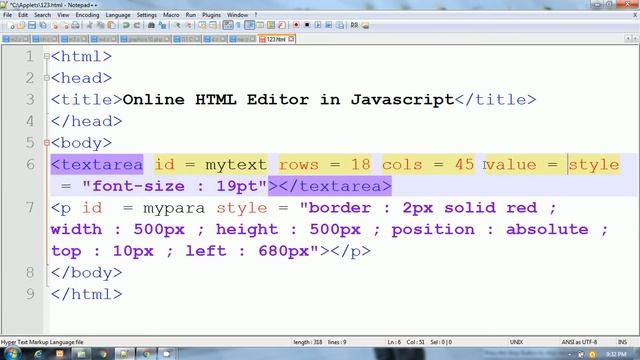This screenshot has height=360, width=640.
Task: Open the Edit menu
Action: (x=23, y=15)
